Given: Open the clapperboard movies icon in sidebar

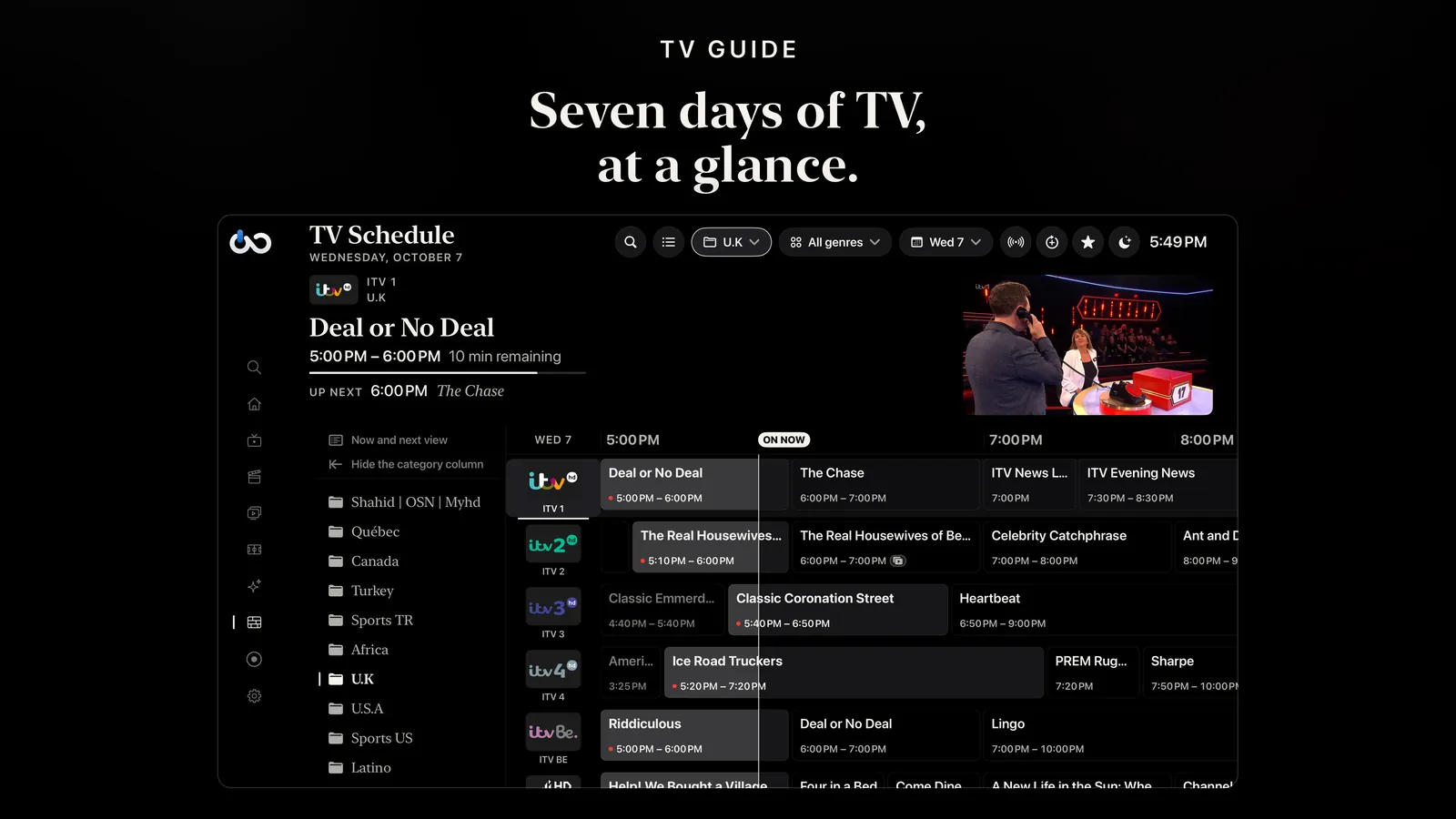Looking at the screenshot, I should click(x=255, y=477).
